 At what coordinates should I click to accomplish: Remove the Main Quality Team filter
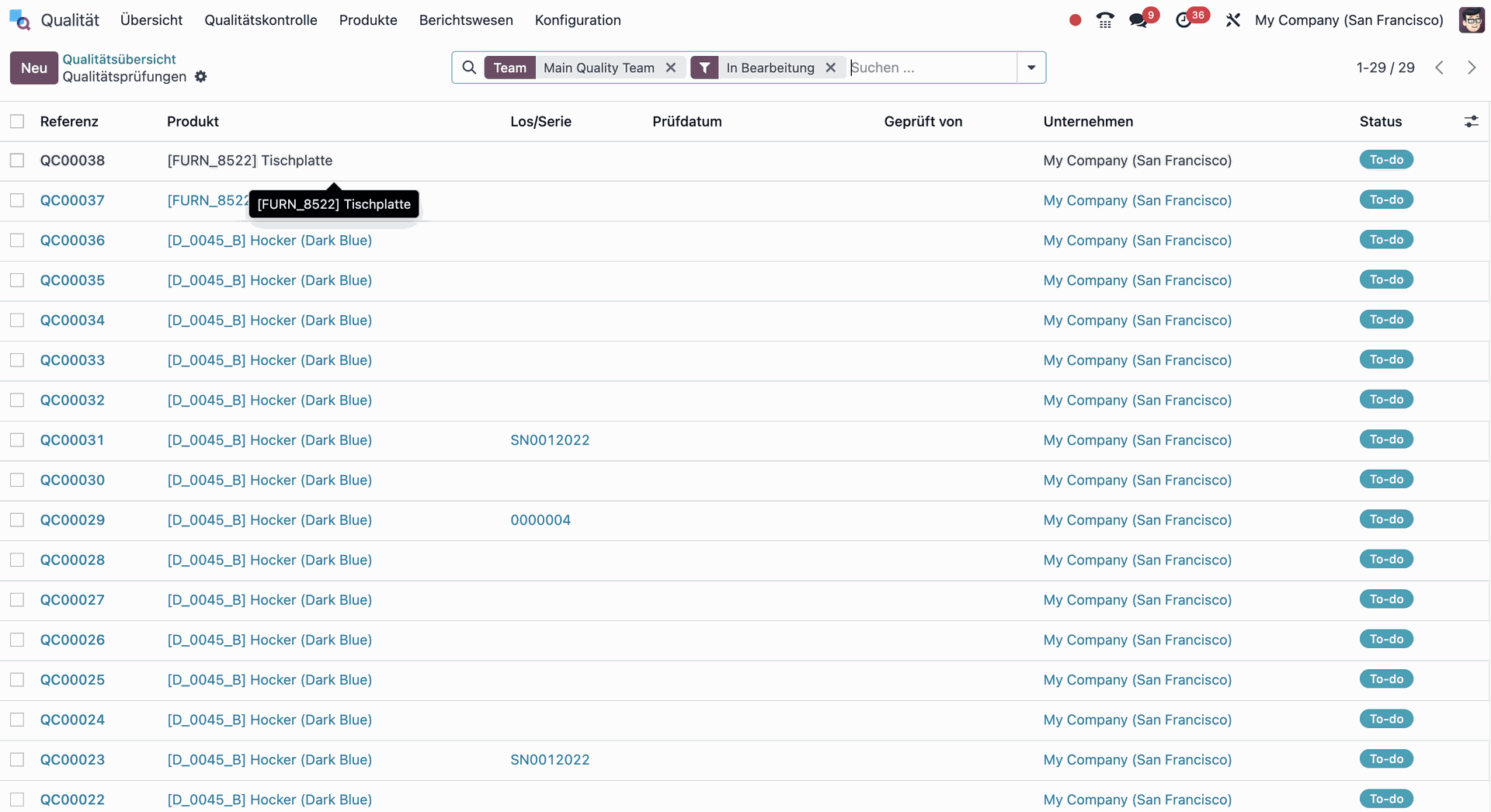click(671, 68)
